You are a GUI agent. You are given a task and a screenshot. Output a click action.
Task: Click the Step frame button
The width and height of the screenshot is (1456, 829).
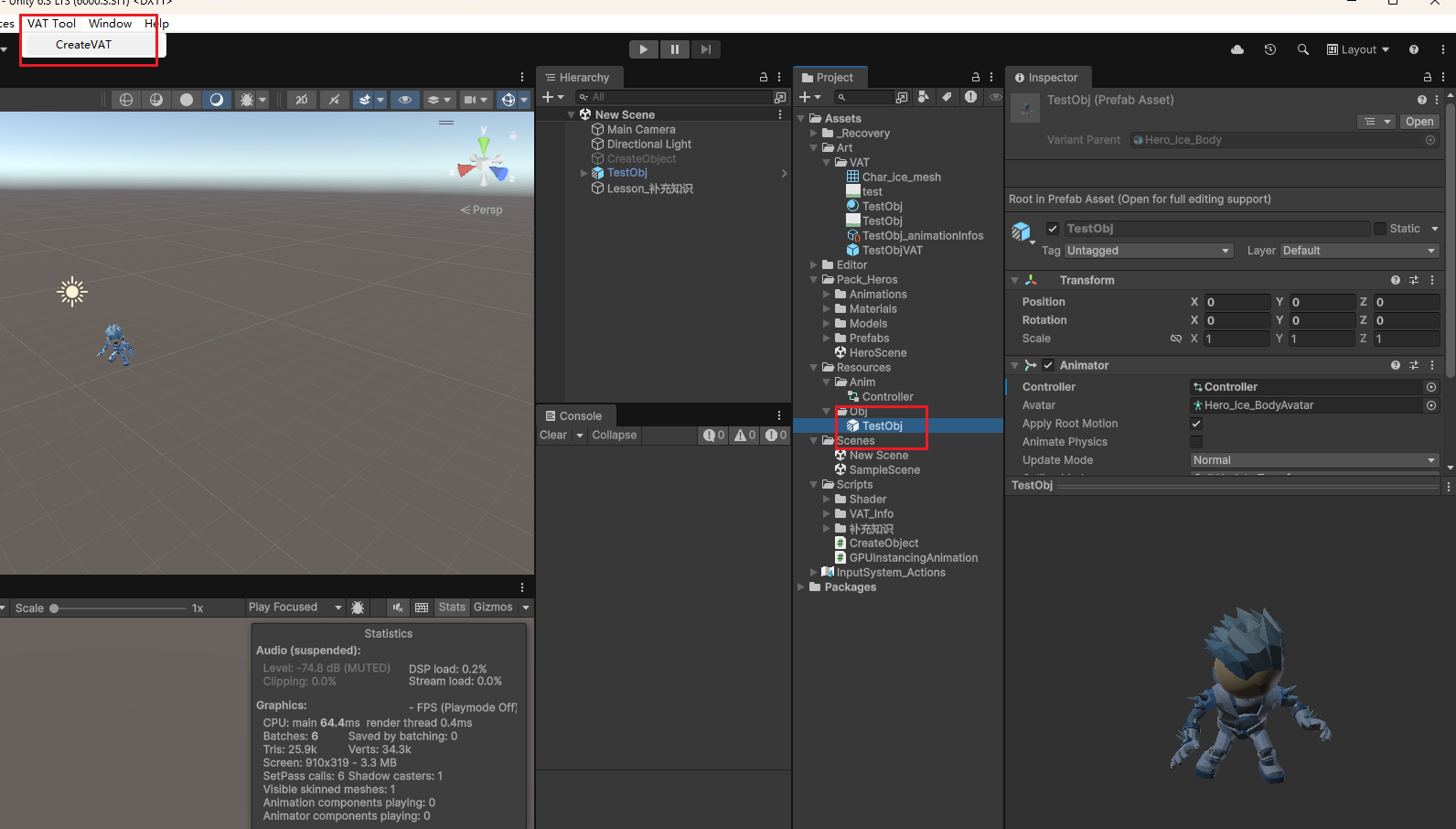(705, 49)
